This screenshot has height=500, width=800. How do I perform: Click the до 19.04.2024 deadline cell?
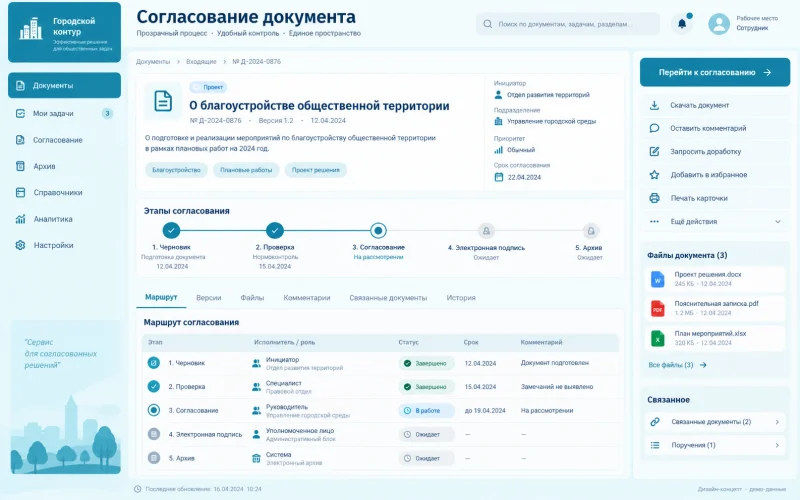[x=485, y=411]
